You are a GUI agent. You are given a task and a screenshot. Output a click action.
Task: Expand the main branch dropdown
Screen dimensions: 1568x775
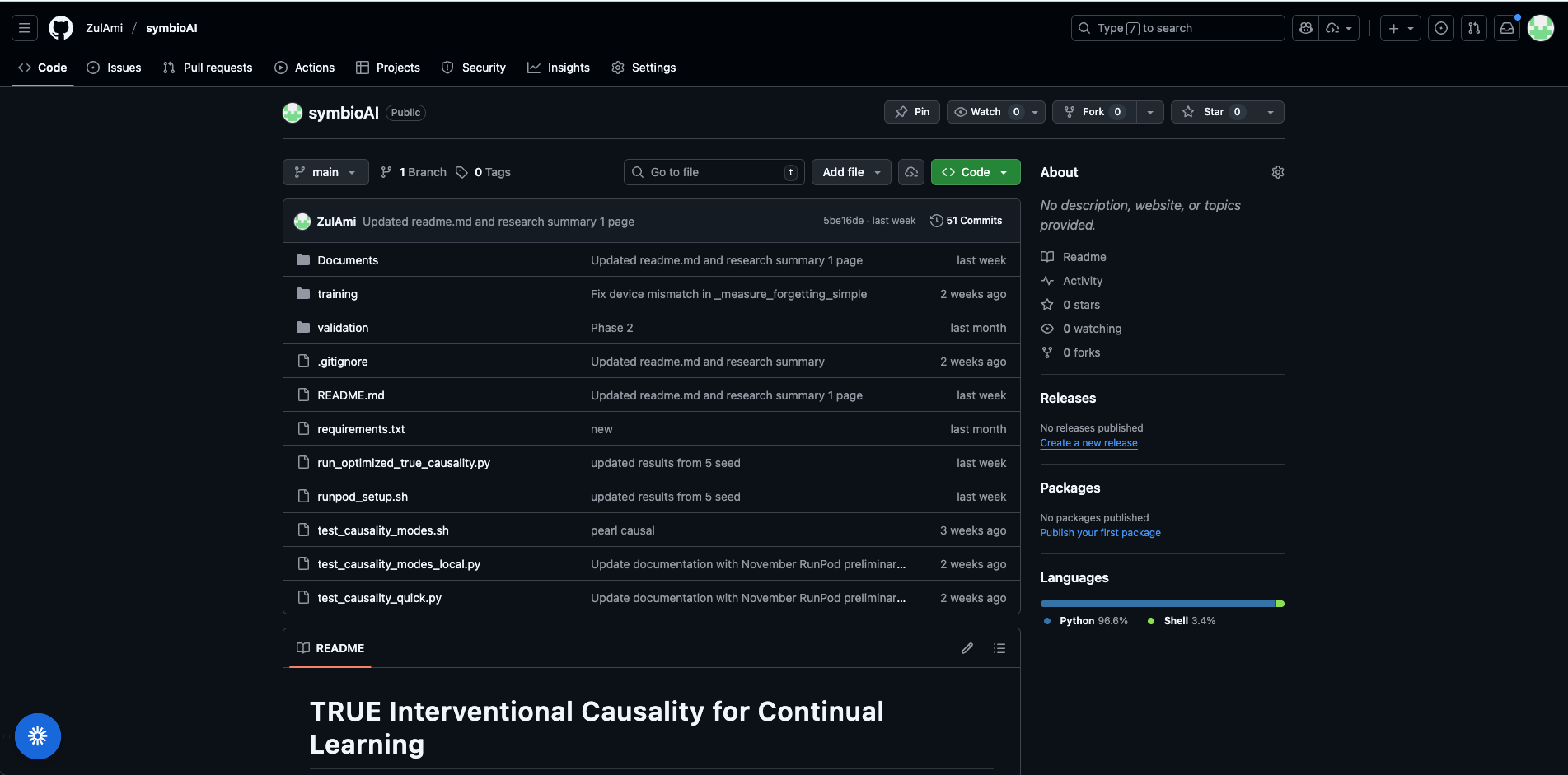(x=325, y=172)
